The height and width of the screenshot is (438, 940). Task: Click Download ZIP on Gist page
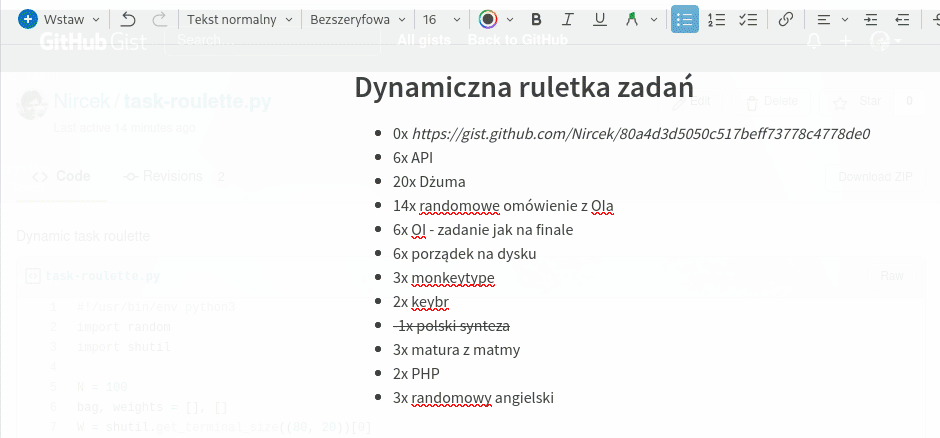pyautogui.click(x=875, y=177)
